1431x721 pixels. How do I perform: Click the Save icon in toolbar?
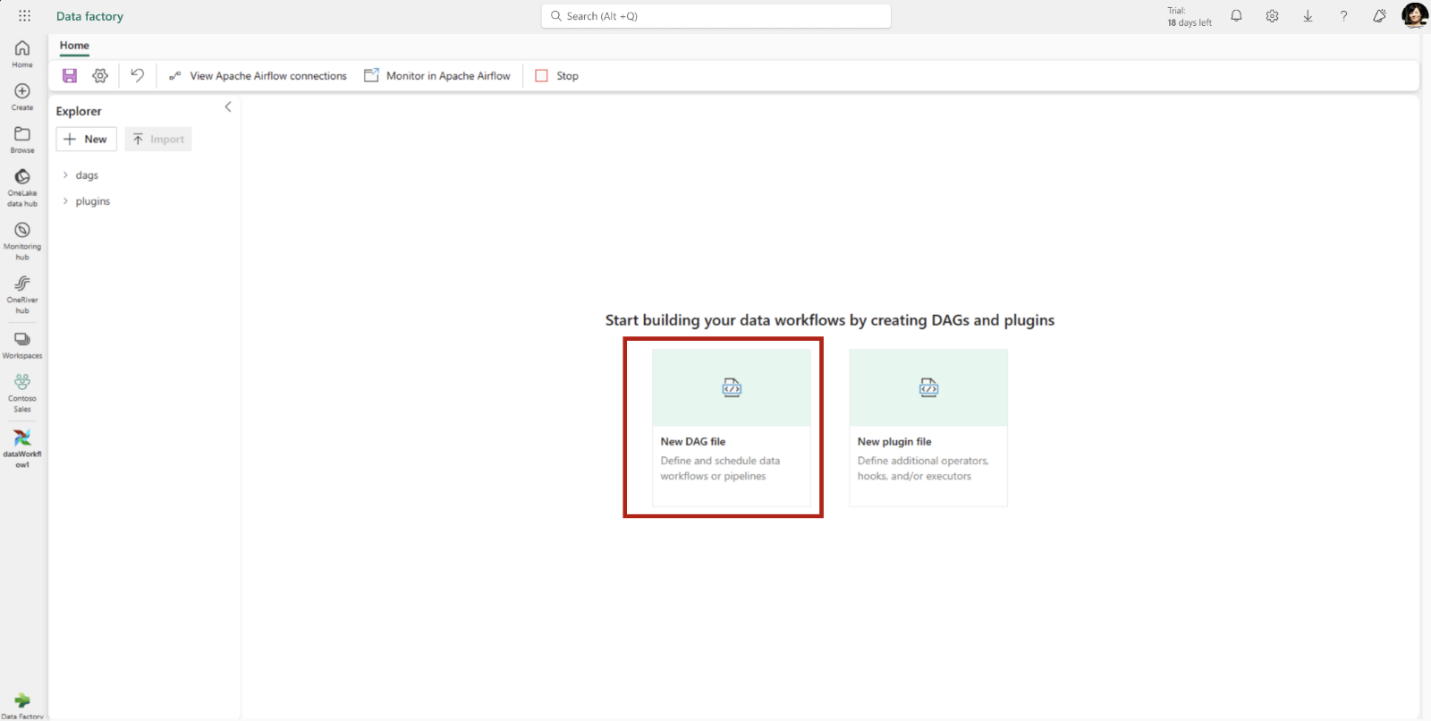[x=70, y=76]
